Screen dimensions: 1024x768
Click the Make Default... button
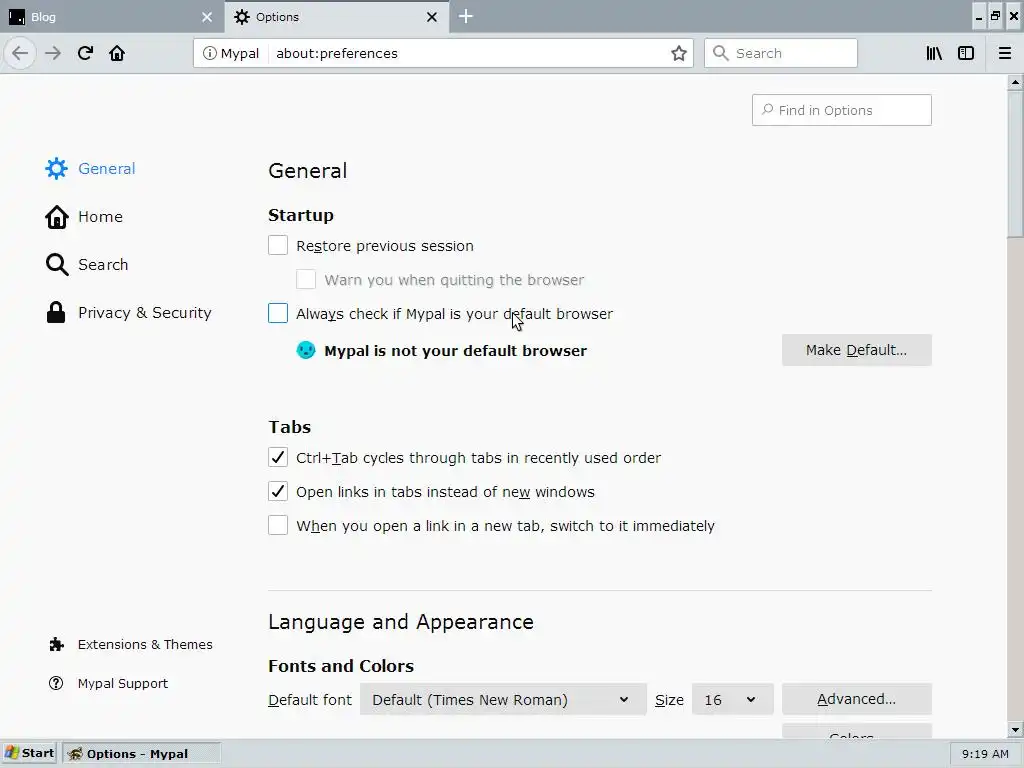(856, 350)
